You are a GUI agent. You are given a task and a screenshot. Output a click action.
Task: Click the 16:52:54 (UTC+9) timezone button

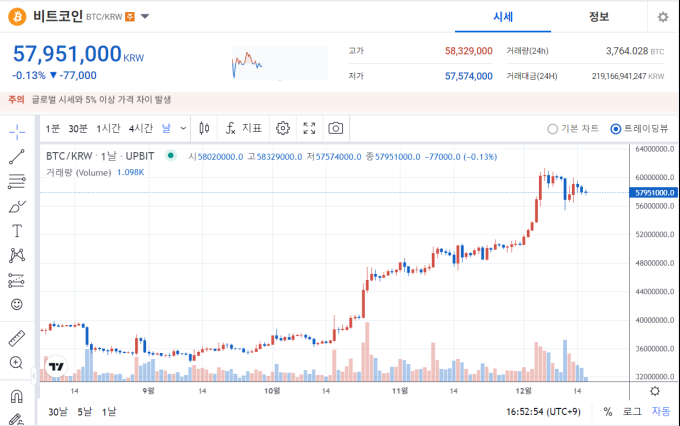point(543,412)
